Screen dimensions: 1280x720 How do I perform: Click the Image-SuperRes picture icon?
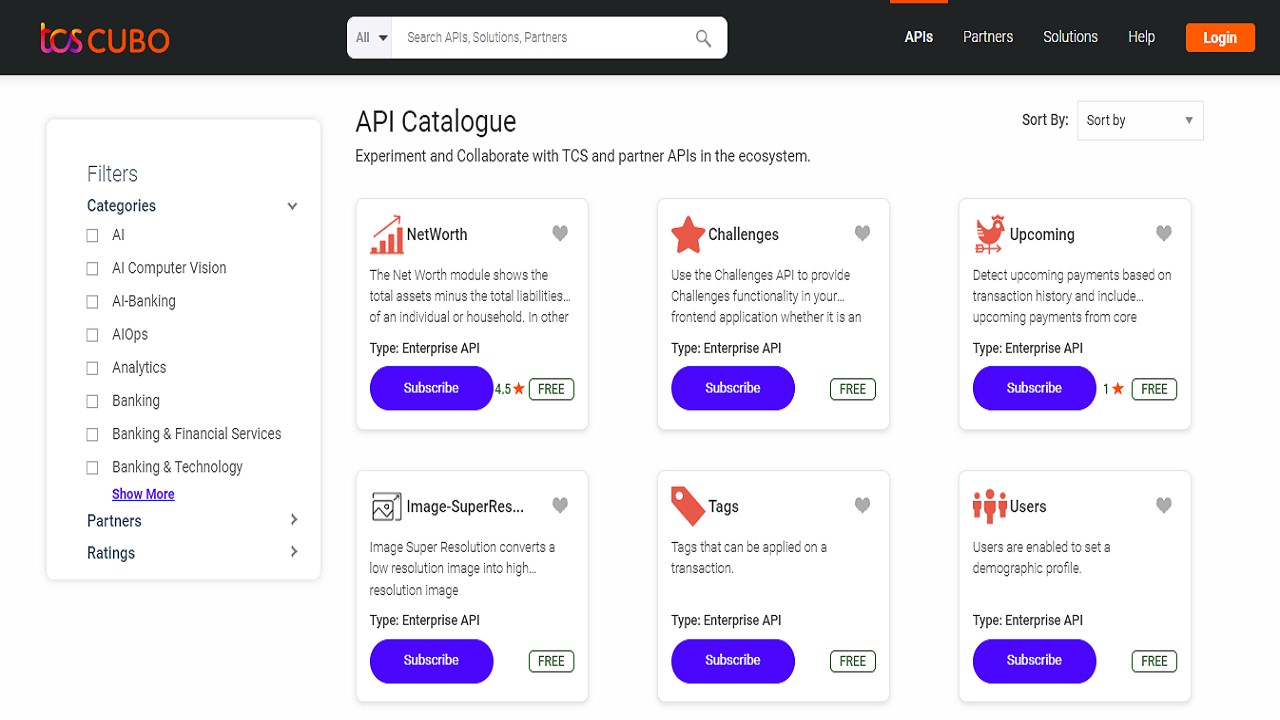point(386,507)
